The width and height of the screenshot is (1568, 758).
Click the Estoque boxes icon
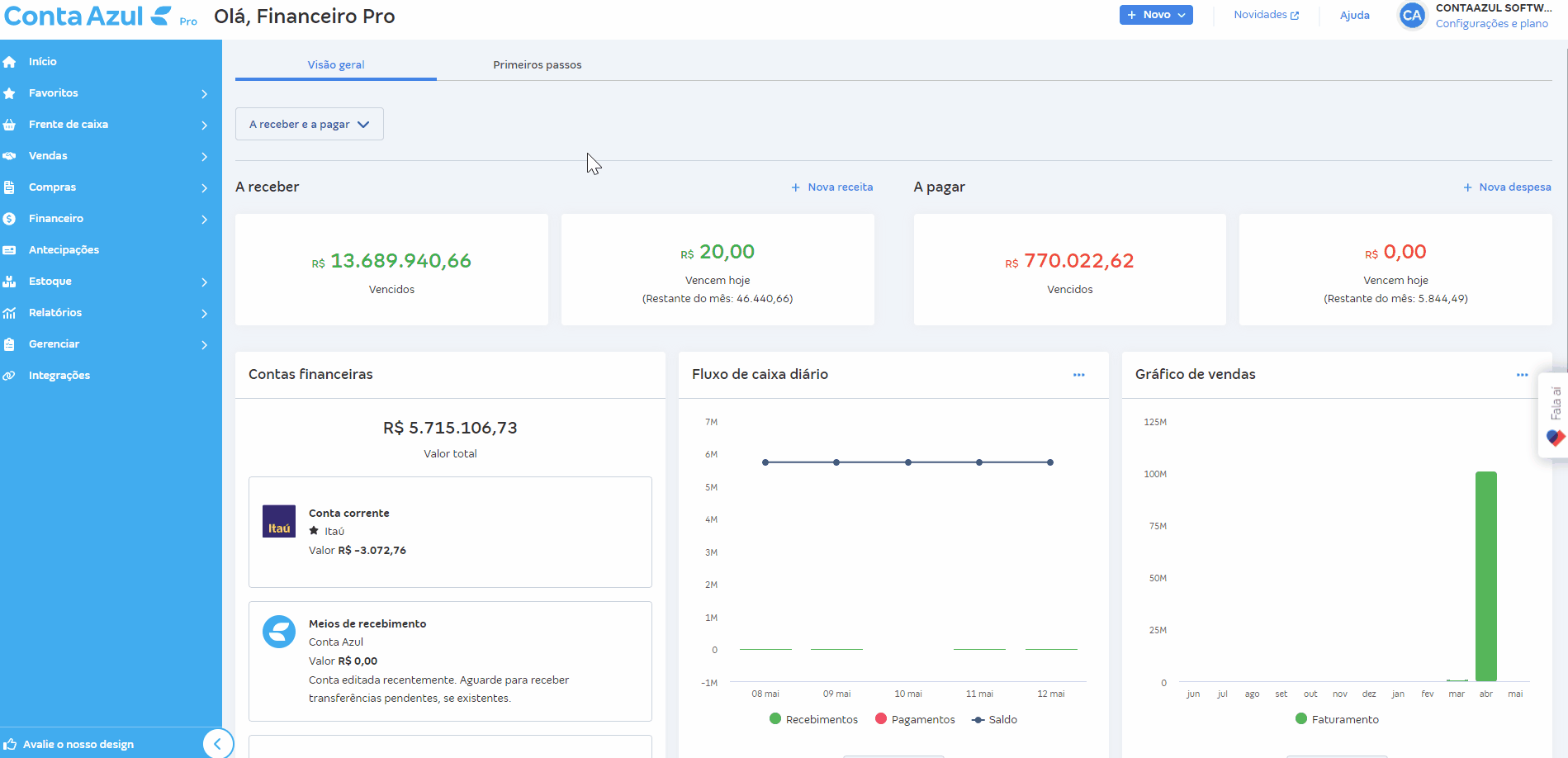(x=9, y=282)
